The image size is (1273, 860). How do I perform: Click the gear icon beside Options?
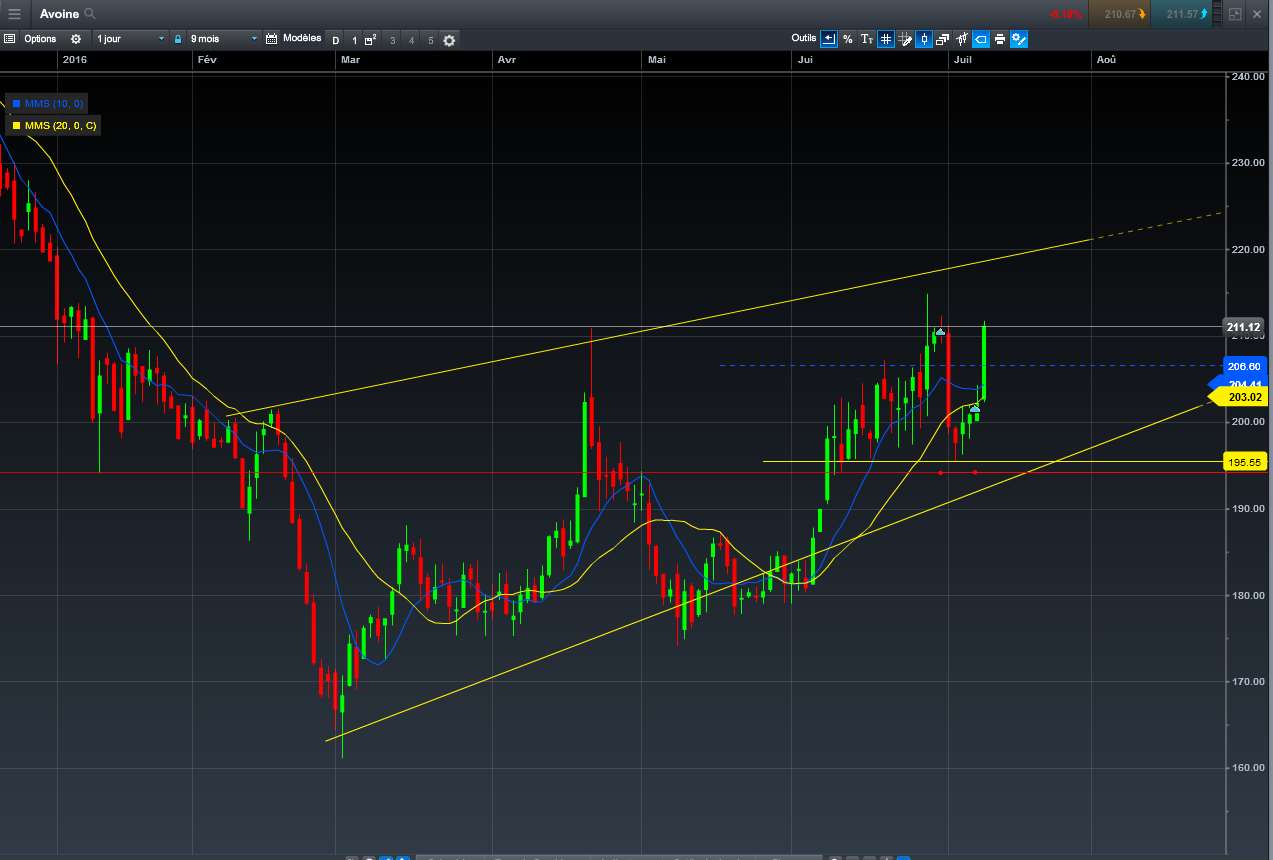[x=76, y=39]
